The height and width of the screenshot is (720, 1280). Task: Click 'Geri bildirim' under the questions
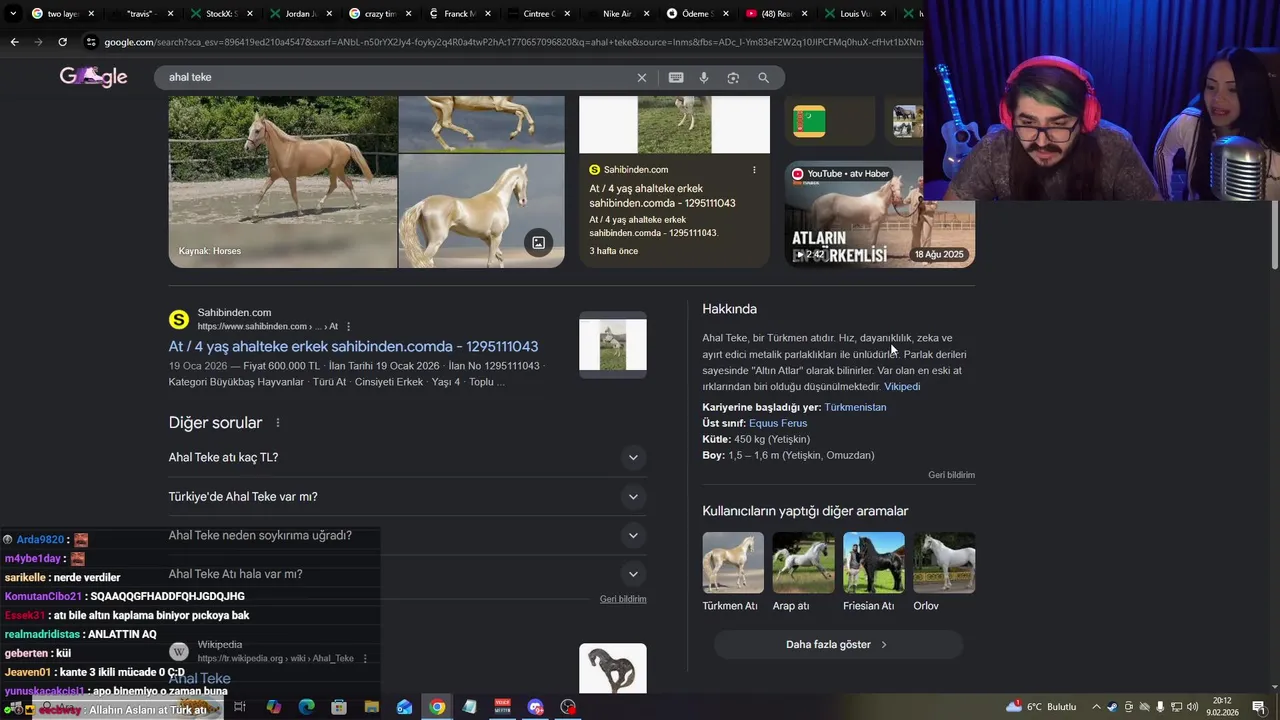tap(623, 599)
